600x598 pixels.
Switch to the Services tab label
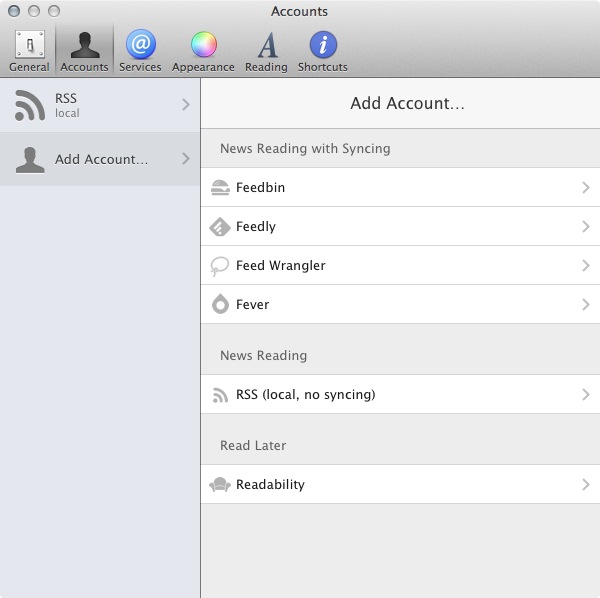[140, 67]
